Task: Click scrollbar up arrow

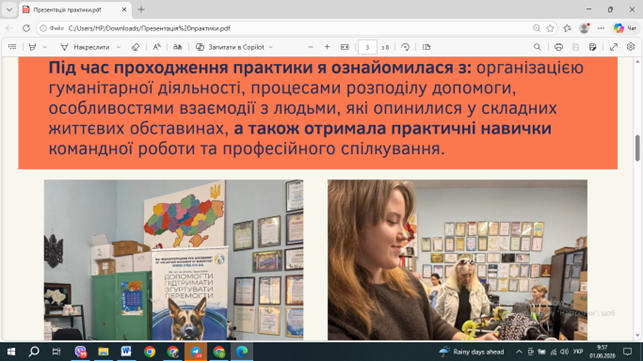Action: pos(638,62)
